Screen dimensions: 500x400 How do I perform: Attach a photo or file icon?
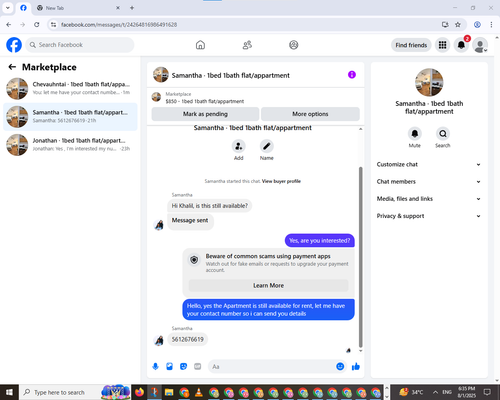[169, 367]
